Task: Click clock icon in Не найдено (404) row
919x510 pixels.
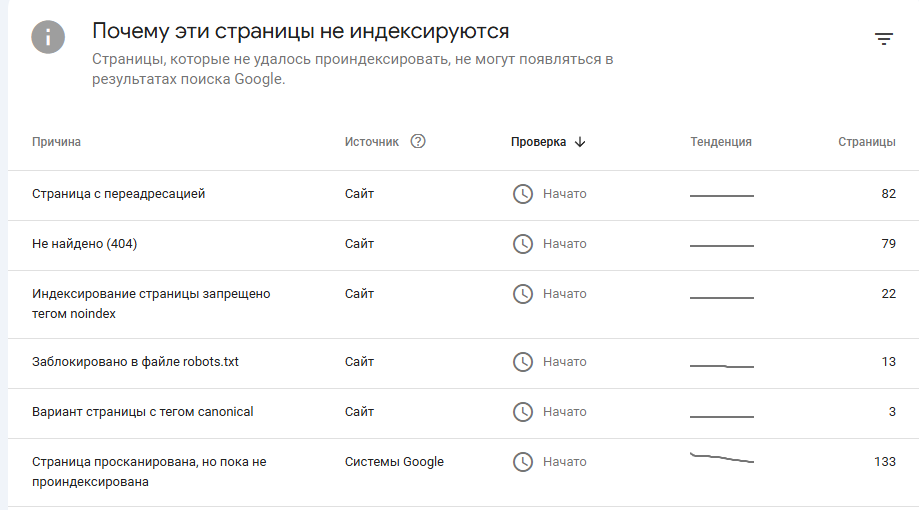Action: (x=523, y=244)
